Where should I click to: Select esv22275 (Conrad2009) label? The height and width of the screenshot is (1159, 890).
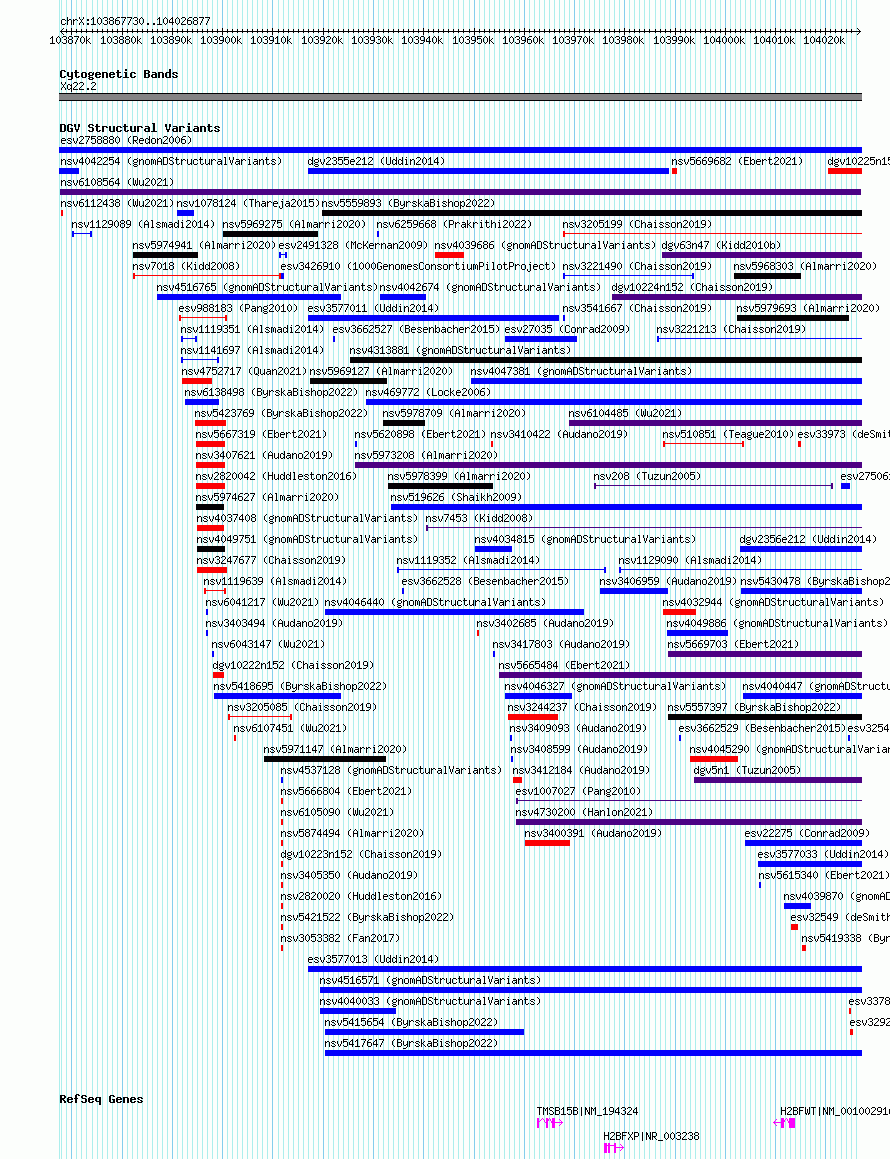[x=807, y=835]
